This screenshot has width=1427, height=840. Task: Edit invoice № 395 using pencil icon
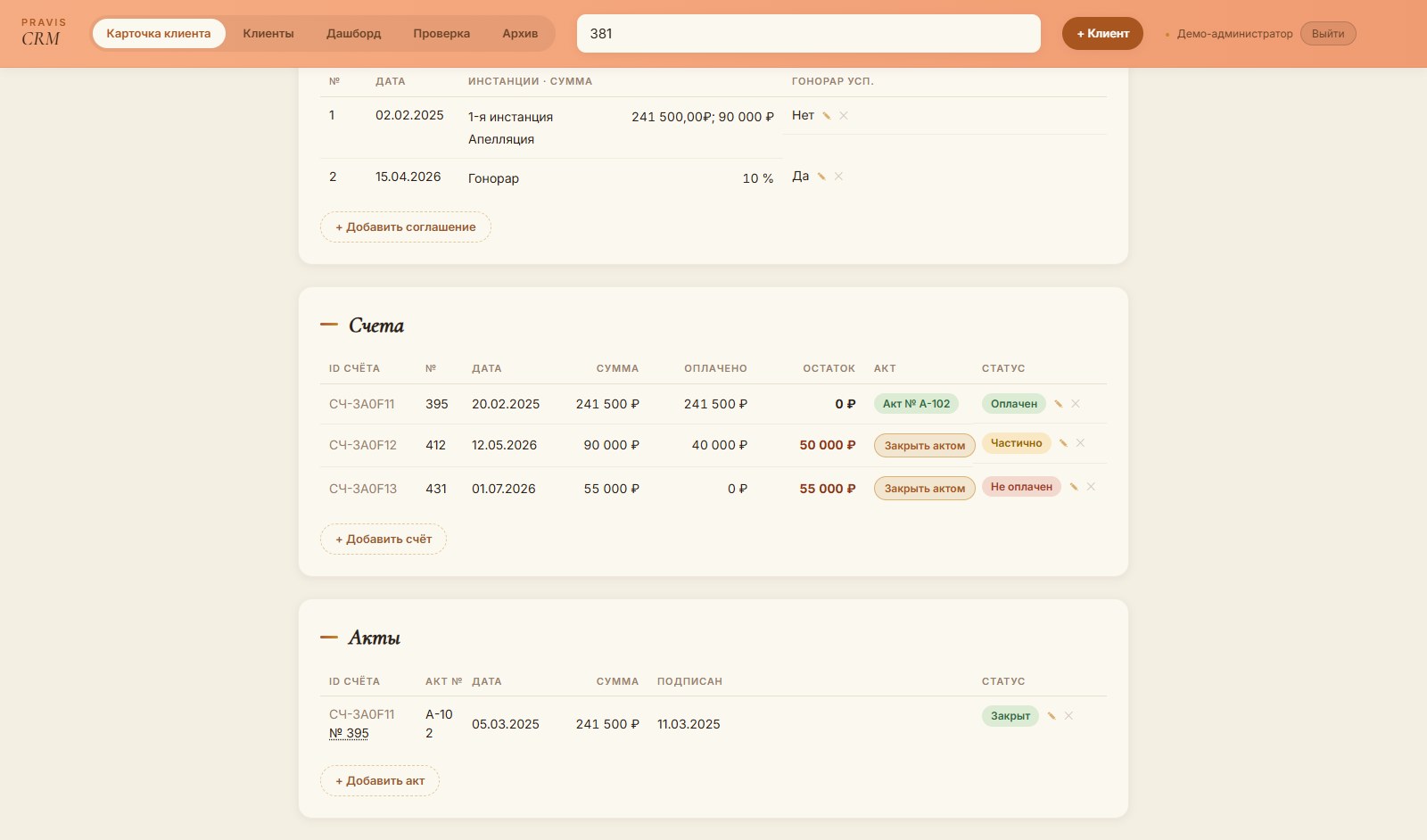pos(1059,404)
